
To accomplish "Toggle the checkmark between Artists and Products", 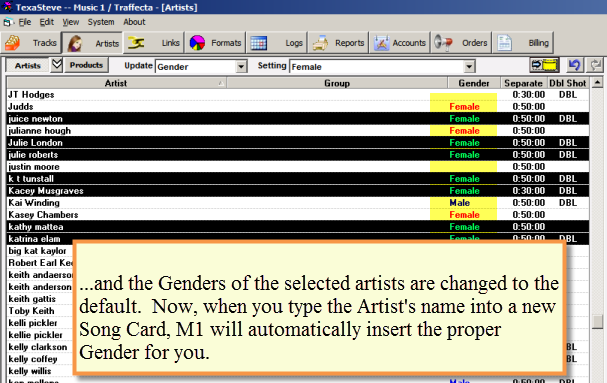I will point(57,64).
